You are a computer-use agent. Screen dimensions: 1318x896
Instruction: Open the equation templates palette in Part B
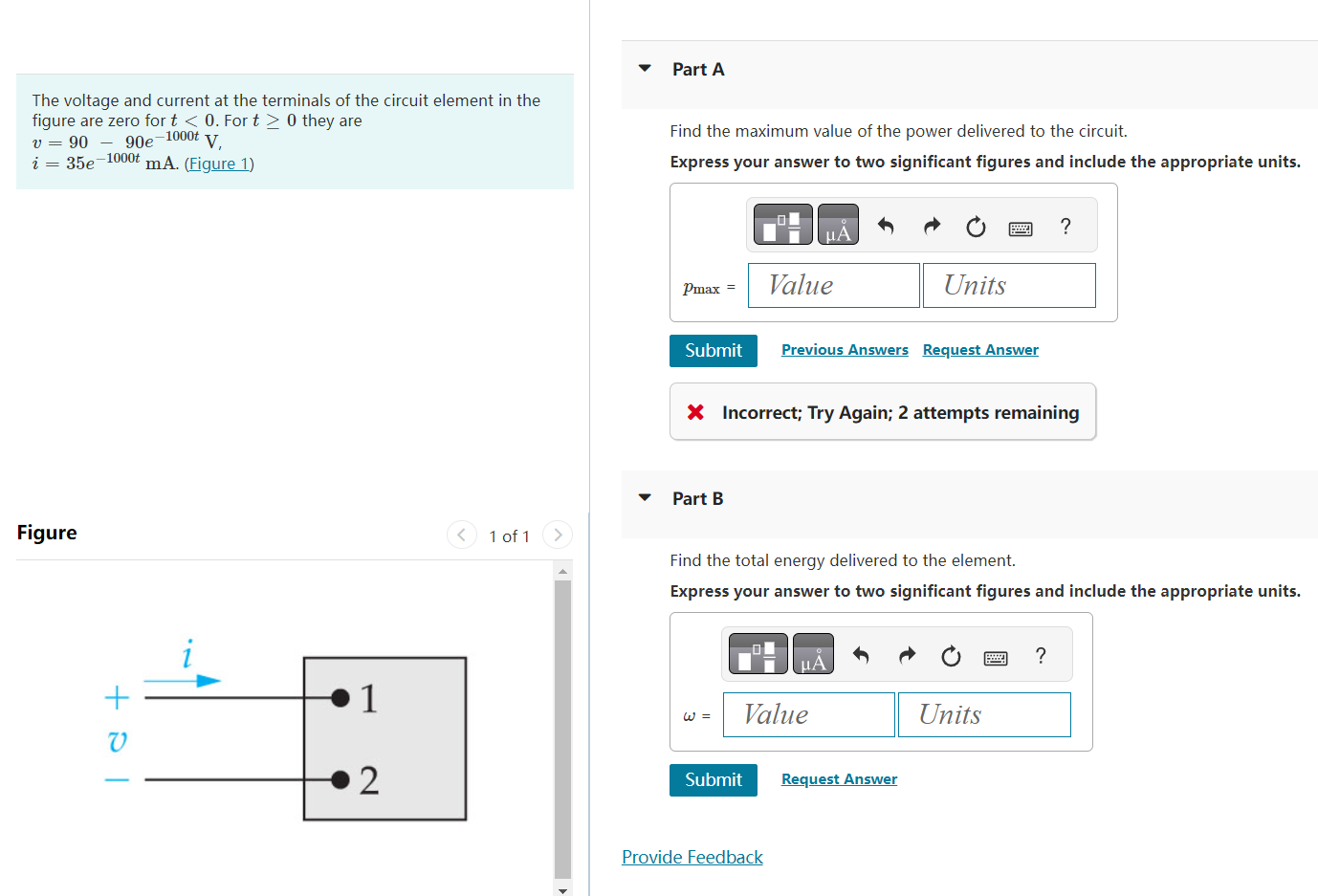click(758, 653)
